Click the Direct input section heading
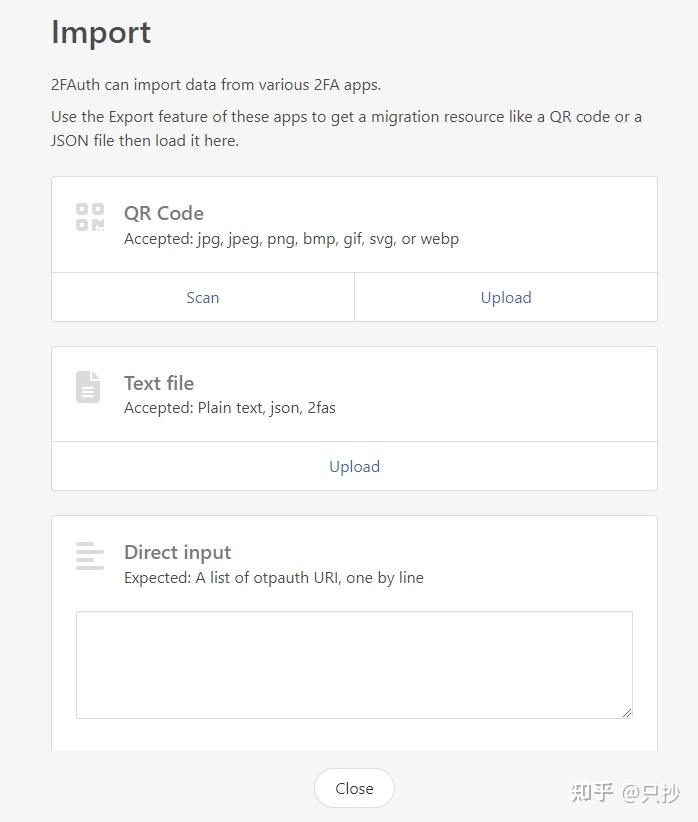The image size is (698, 822). [177, 552]
